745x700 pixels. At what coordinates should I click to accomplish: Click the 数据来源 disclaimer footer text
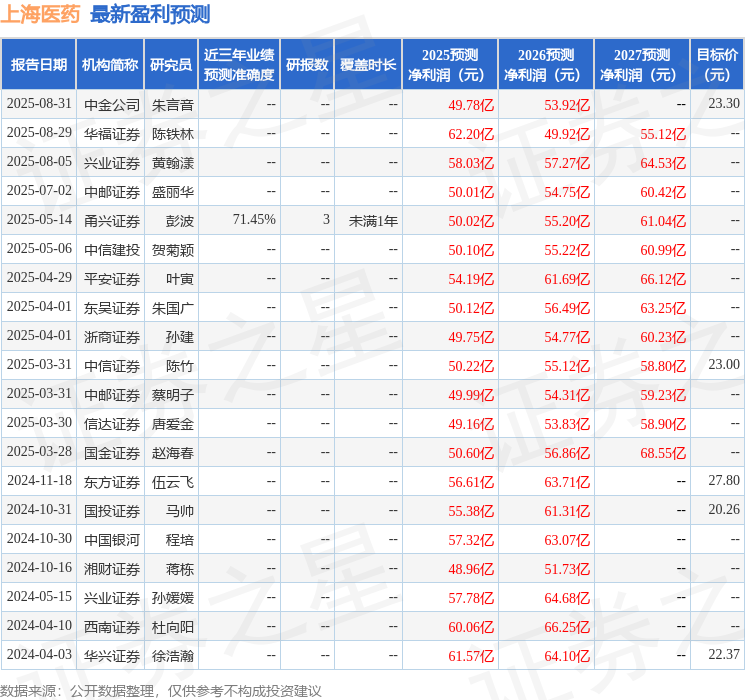(x=161, y=690)
